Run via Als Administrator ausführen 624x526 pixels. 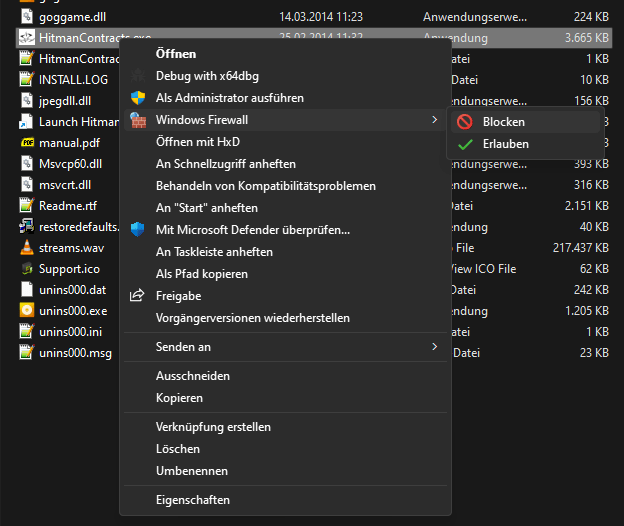tap(285, 98)
